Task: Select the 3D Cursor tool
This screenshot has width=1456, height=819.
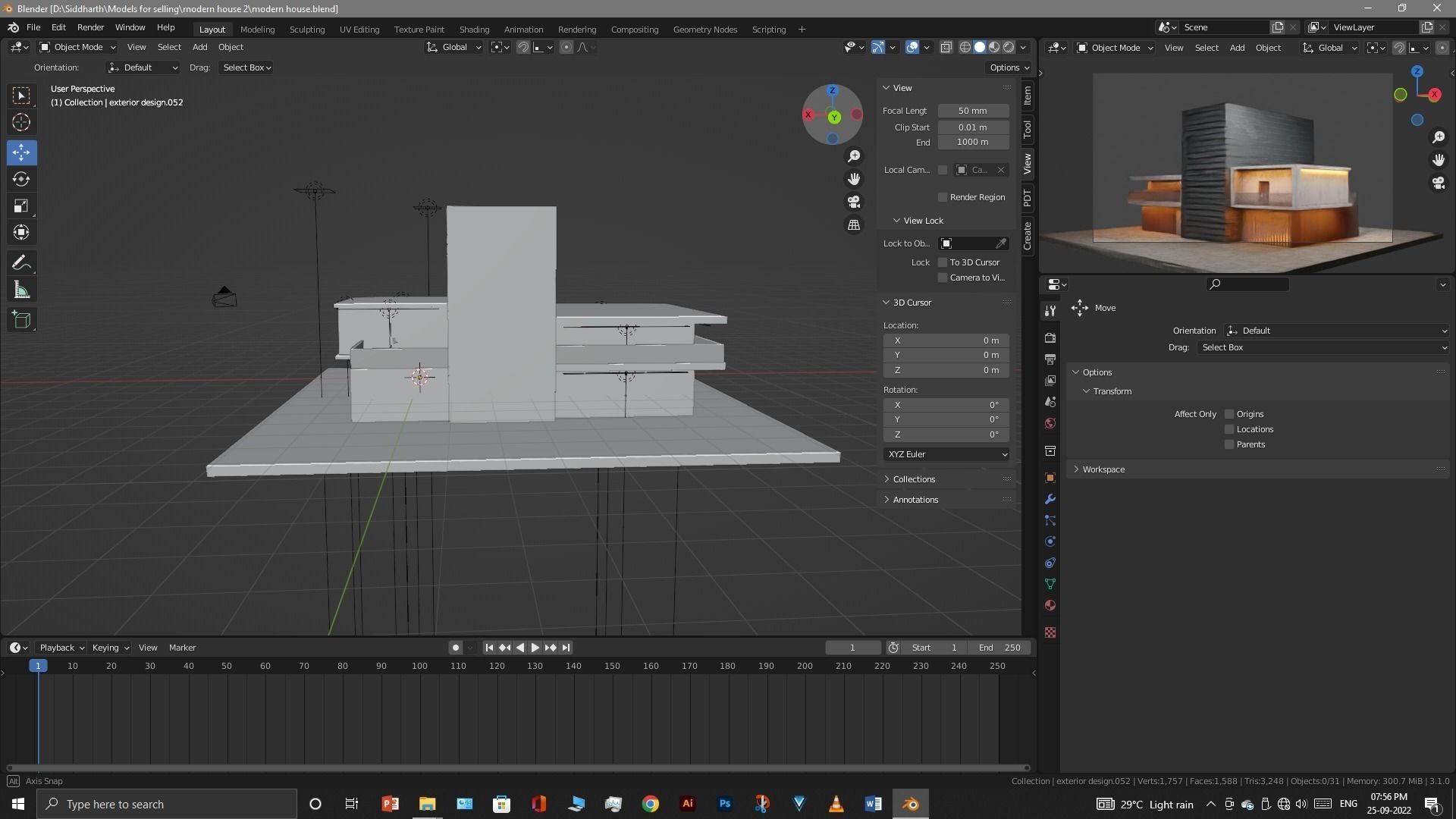Action: point(21,122)
